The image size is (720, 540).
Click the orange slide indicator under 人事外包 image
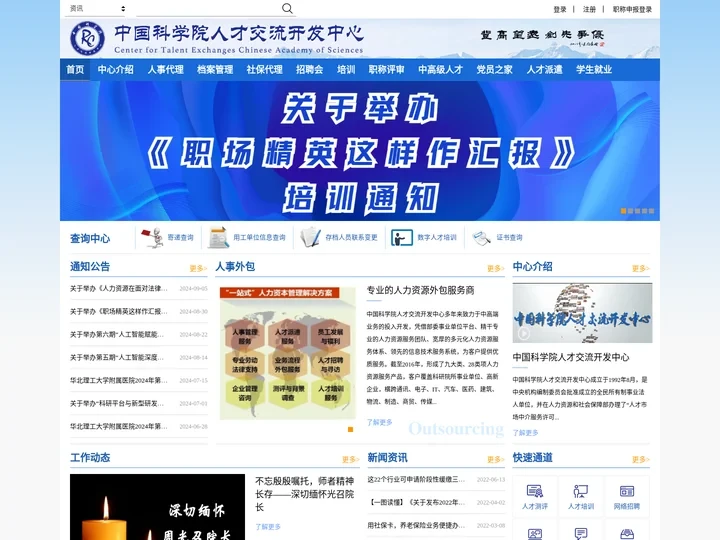[x=350, y=429]
